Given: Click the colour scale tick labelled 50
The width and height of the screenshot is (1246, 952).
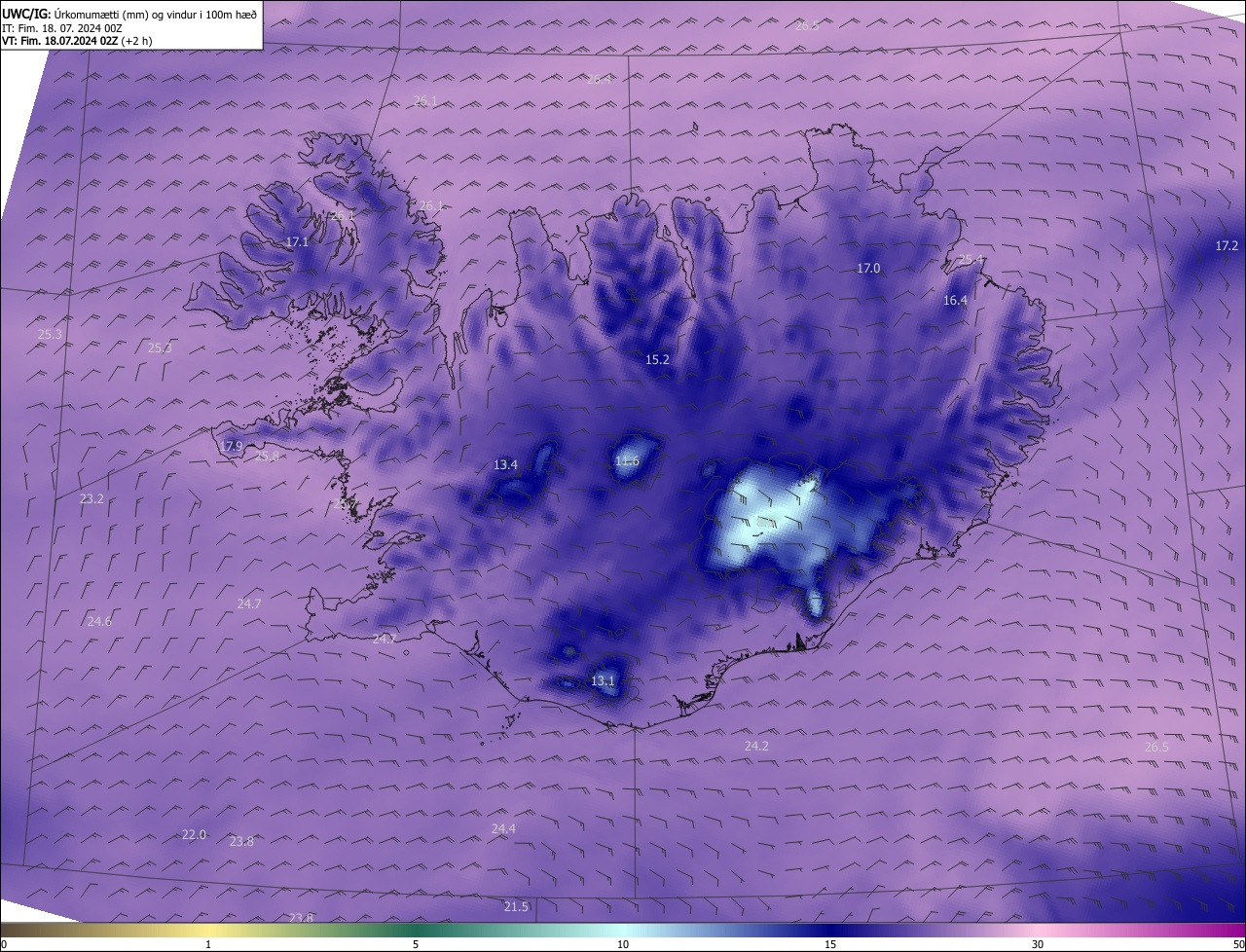Looking at the screenshot, I should (x=1238, y=944).
